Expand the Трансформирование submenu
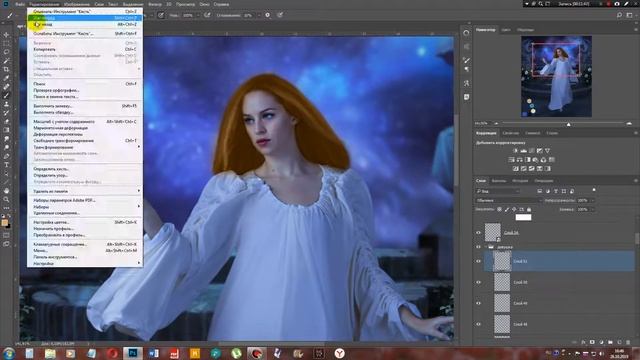The image size is (640, 360). [x=85, y=147]
